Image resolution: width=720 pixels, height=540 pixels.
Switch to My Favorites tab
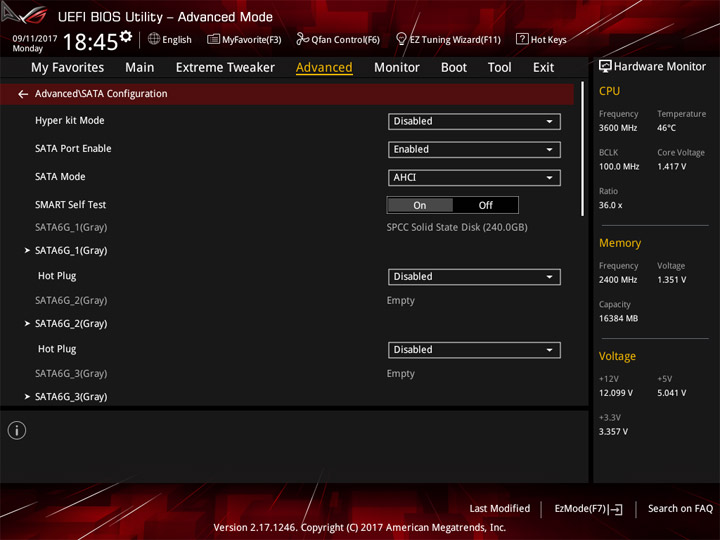pyautogui.click(x=68, y=68)
